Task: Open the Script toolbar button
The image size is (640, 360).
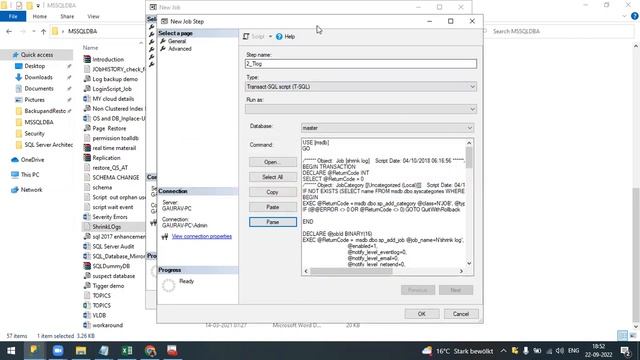Action: click(x=254, y=37)
